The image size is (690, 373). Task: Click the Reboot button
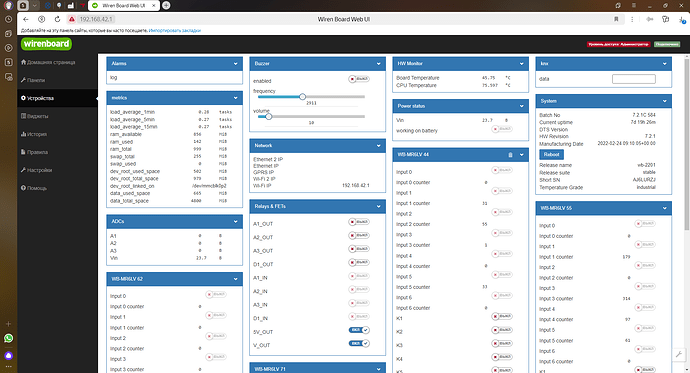(551, 154)
